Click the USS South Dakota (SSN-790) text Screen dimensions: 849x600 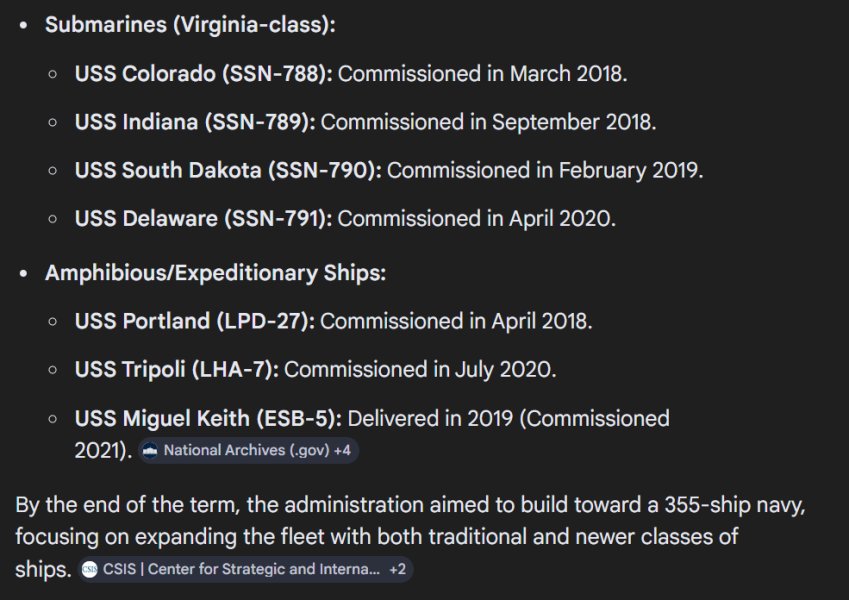click(x=228, y=170)
